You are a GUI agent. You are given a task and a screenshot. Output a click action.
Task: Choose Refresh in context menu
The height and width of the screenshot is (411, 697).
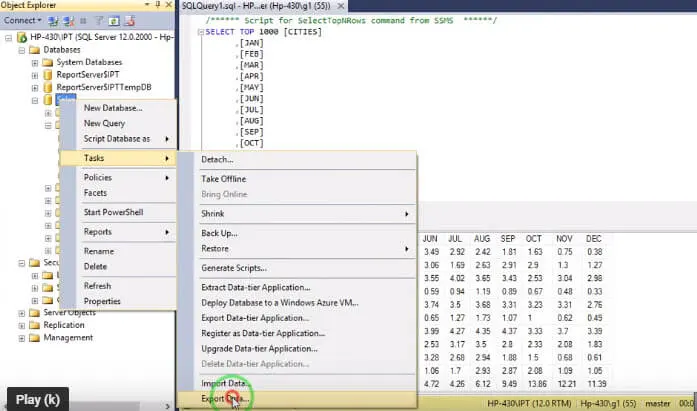[118, 286]
